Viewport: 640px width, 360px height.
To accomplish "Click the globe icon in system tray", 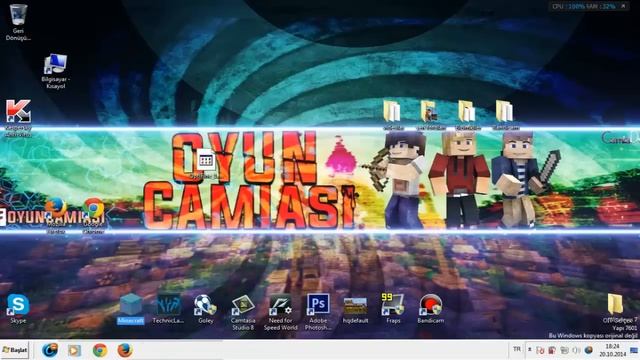I will (x=588, y=350).
